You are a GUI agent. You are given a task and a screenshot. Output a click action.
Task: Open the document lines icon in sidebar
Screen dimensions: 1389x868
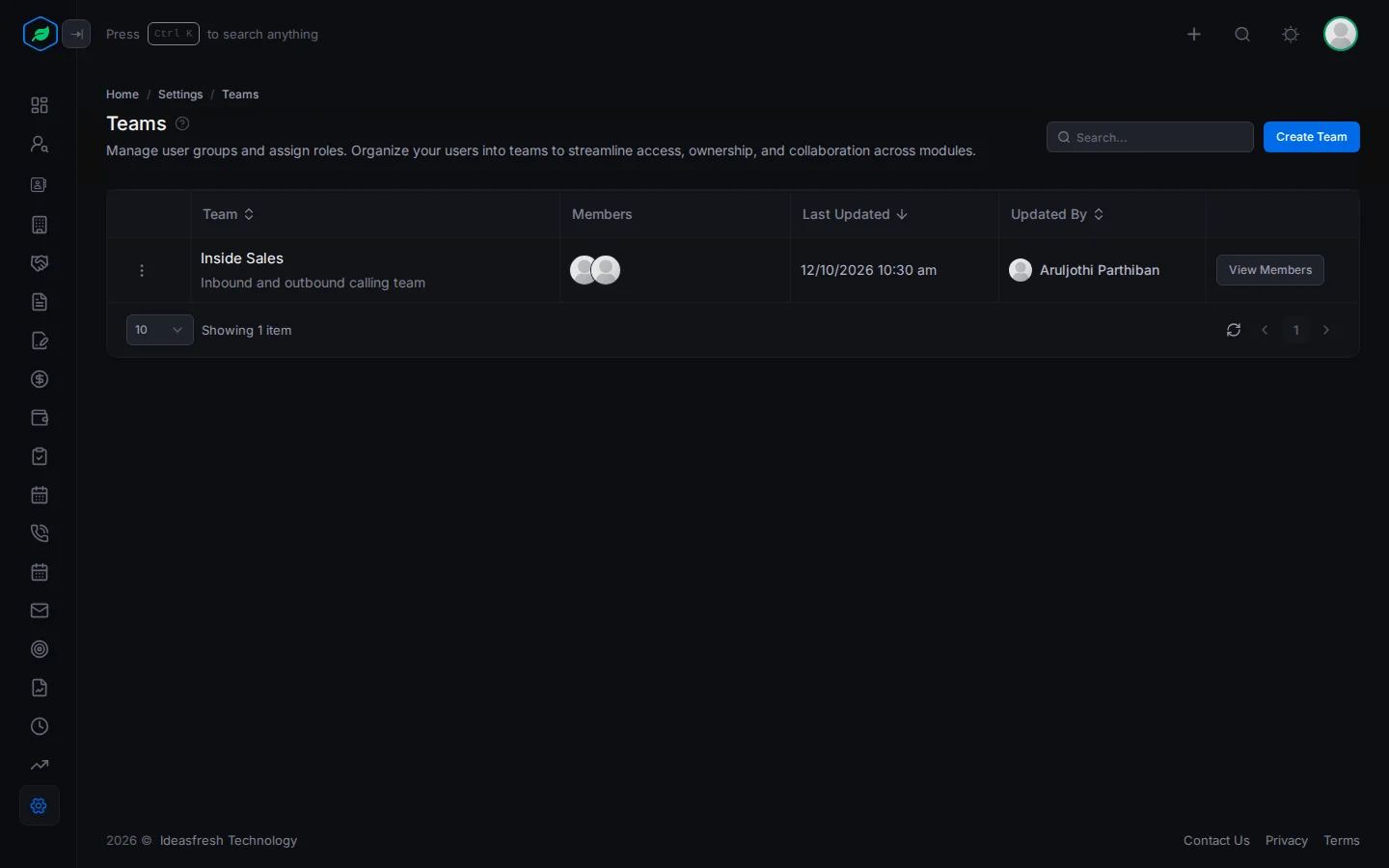coord(40,302)
